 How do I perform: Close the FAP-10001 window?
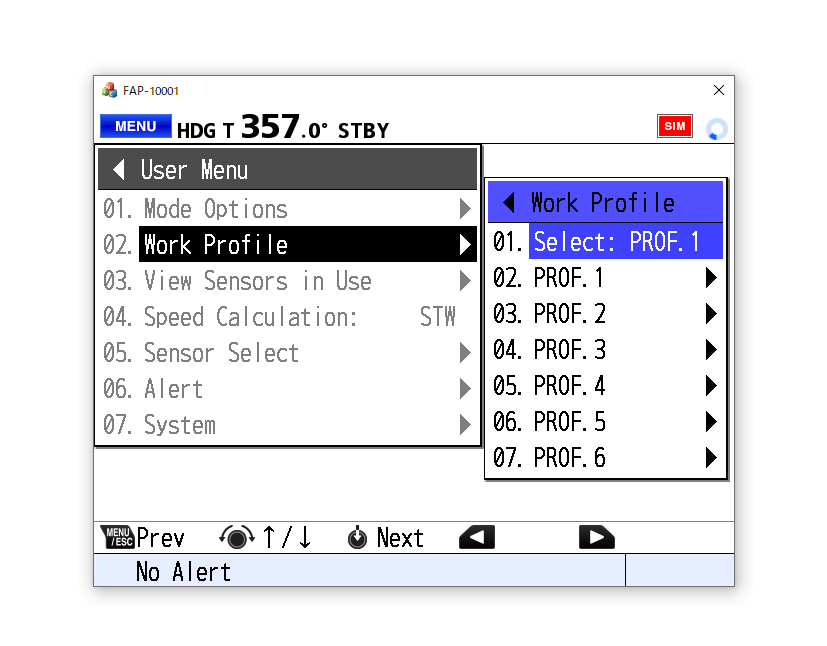(x=718, y=90)
